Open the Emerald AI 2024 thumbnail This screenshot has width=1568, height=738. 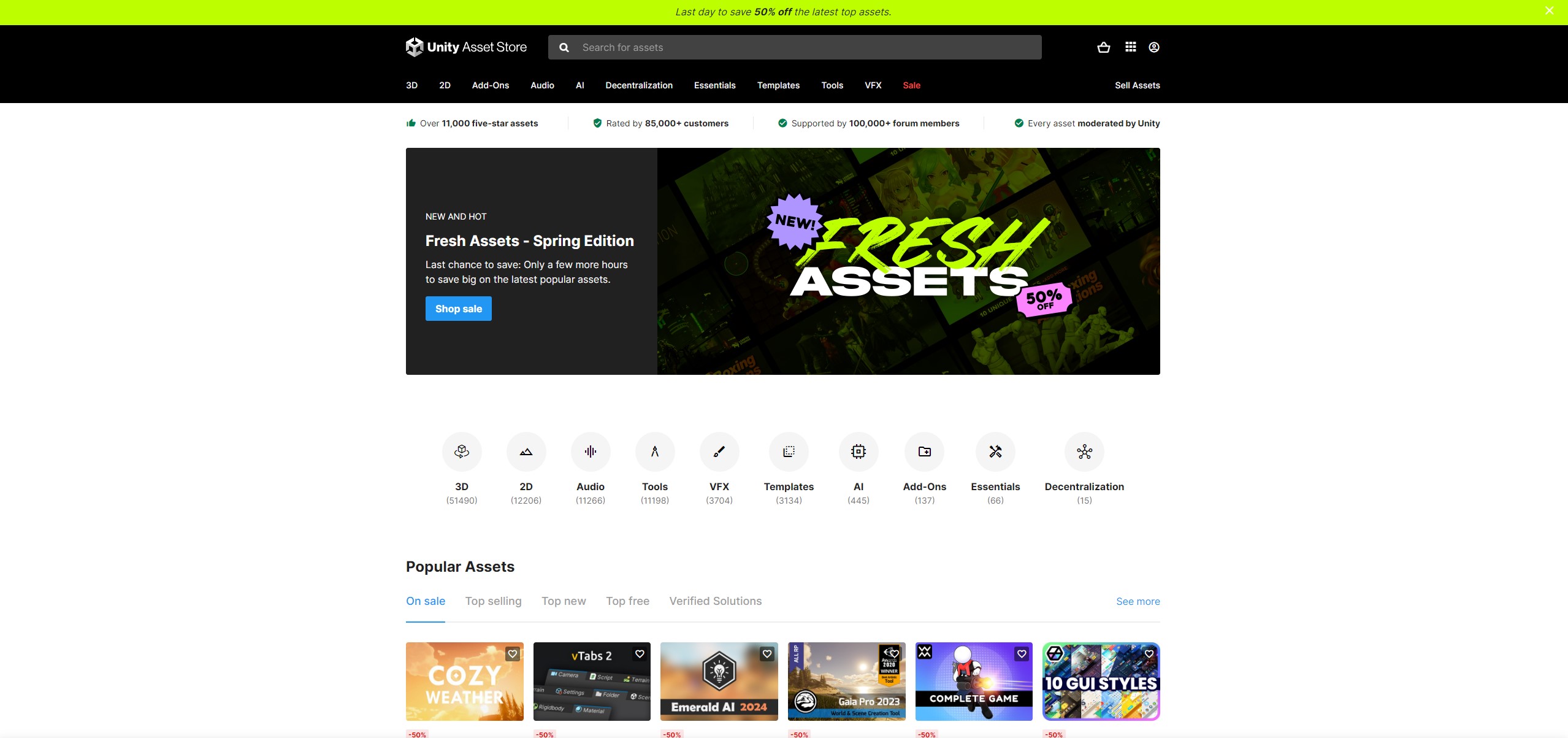(719, 682)
